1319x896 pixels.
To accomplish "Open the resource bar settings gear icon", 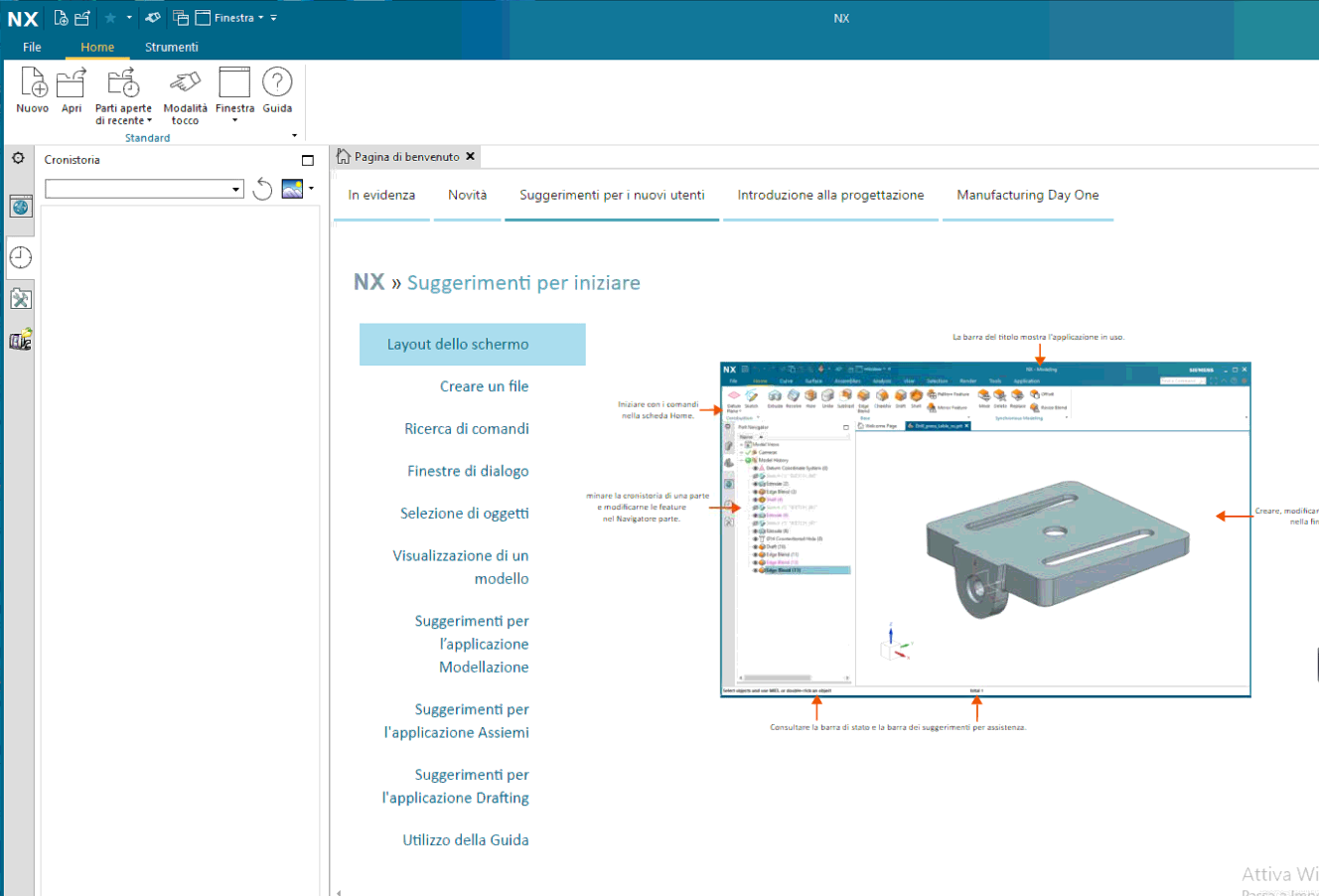I will click(x=18, y=158).
